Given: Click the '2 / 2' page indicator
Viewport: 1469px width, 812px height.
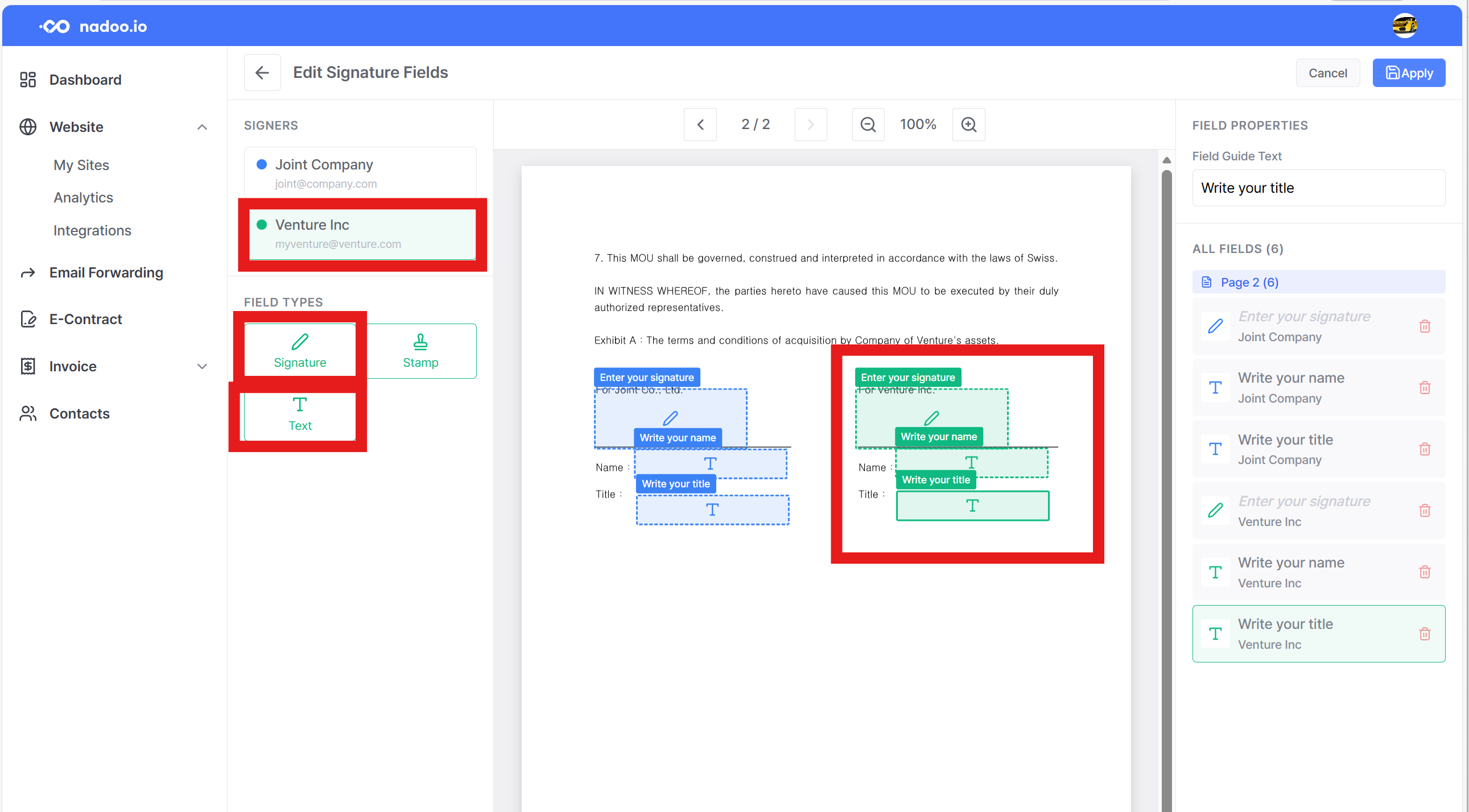Looking at the screenshot, I should [756, 124].
